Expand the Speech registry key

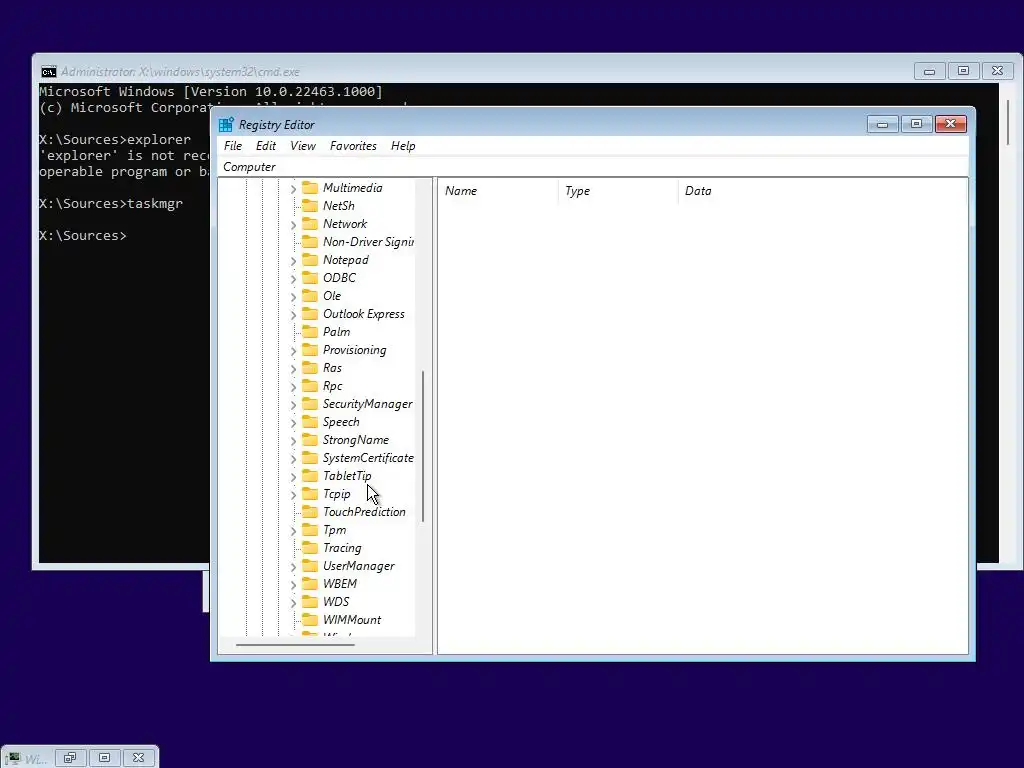click(x=293, y=423)
